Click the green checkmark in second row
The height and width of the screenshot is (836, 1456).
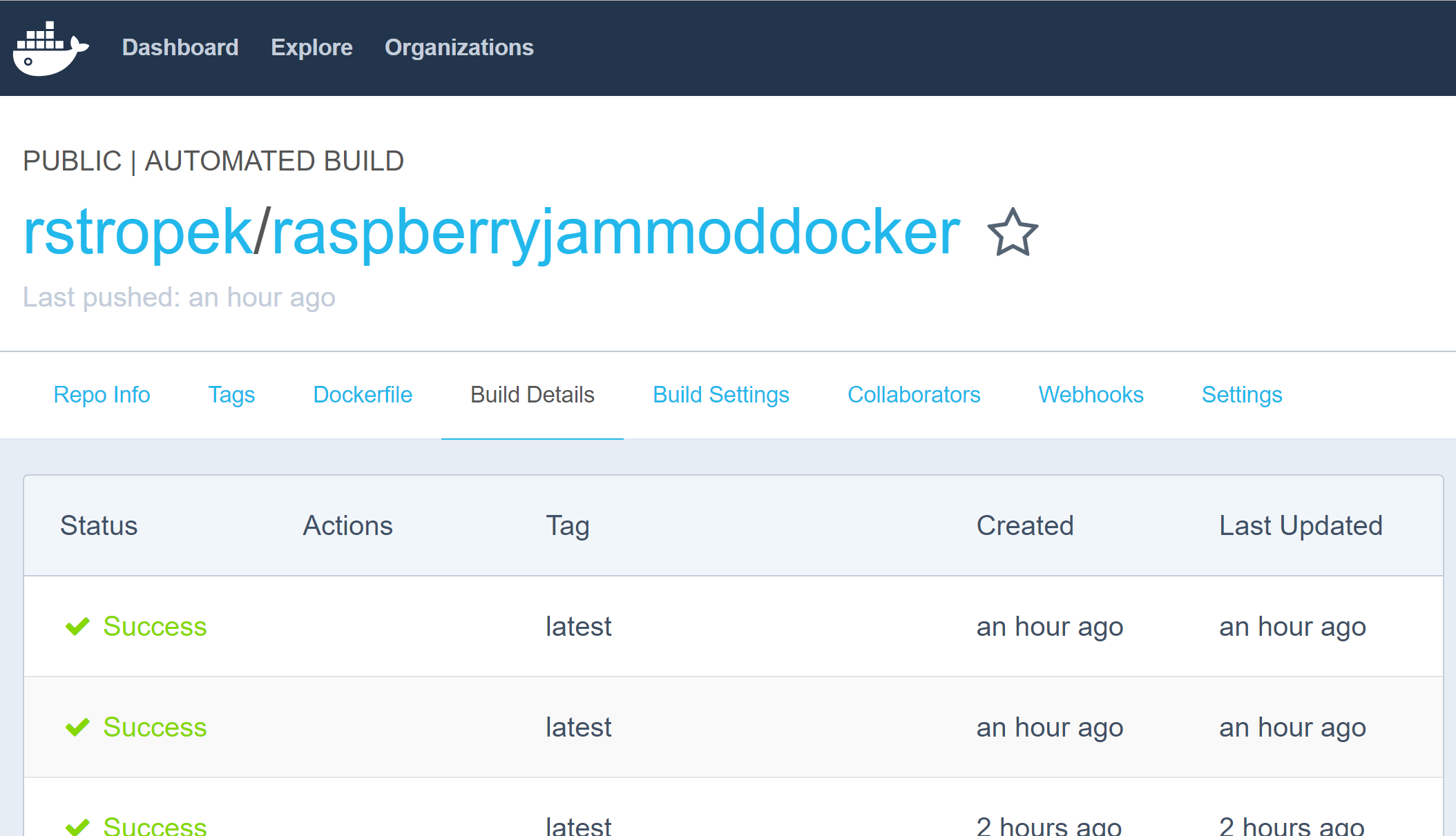tap(77, 727)
